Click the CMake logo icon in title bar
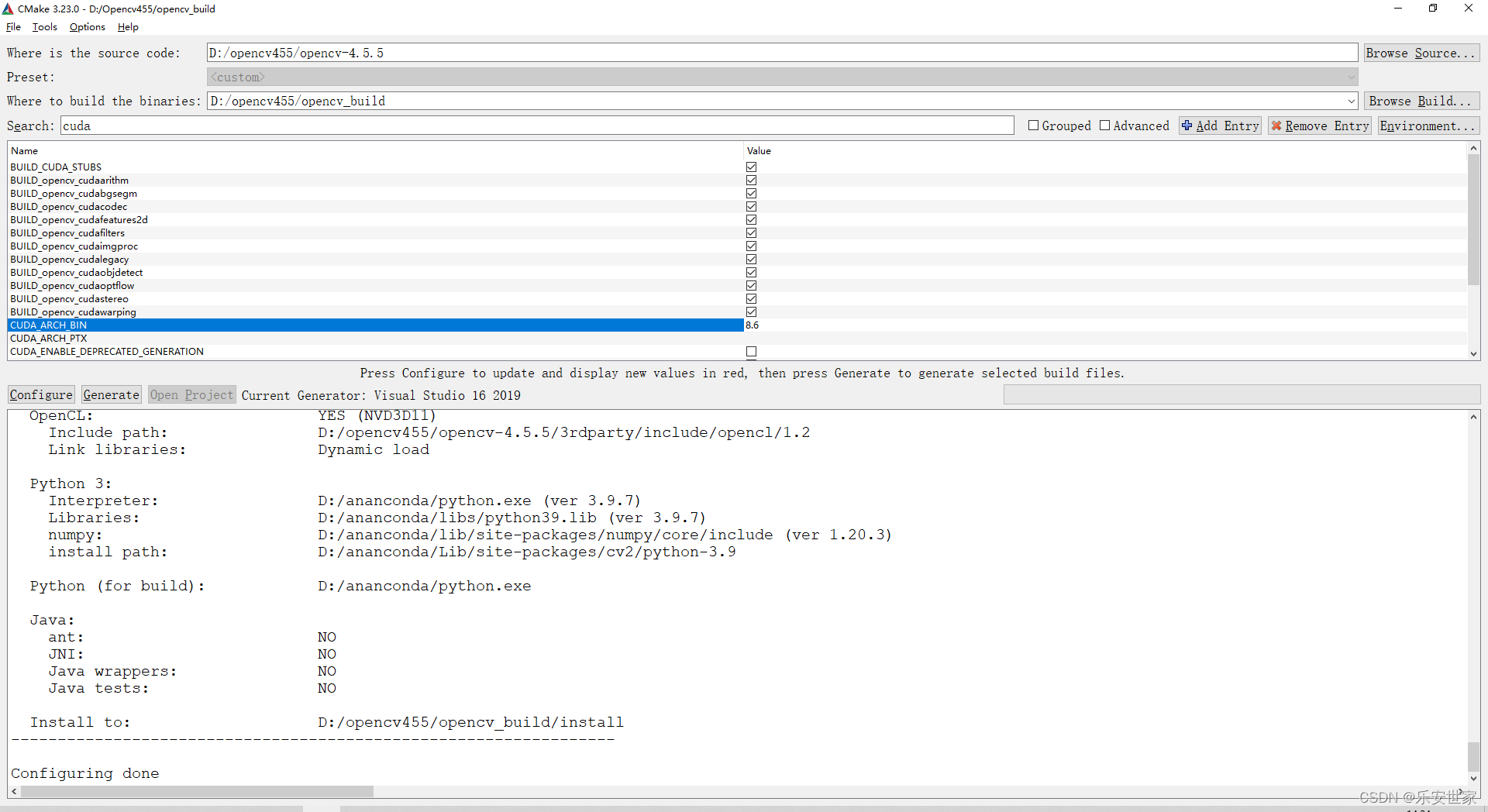1488x812 pixels. 8,9
